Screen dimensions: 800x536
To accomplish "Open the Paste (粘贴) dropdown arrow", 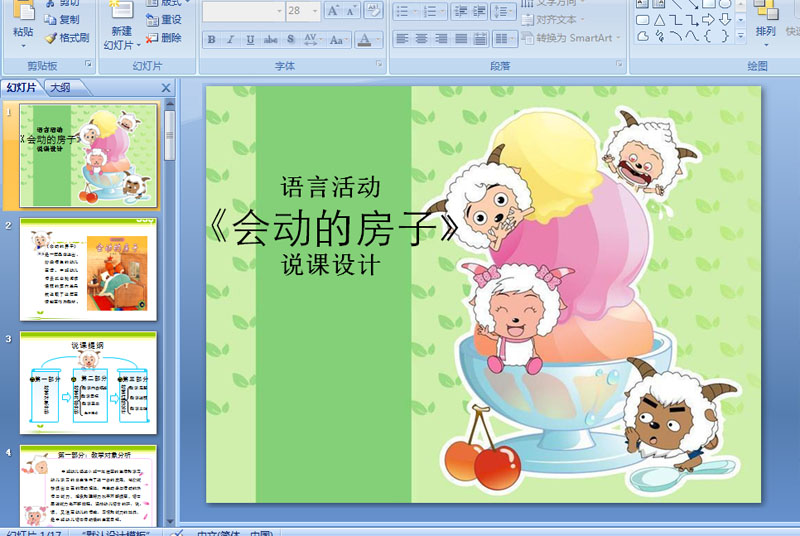I will coord(23,46).
